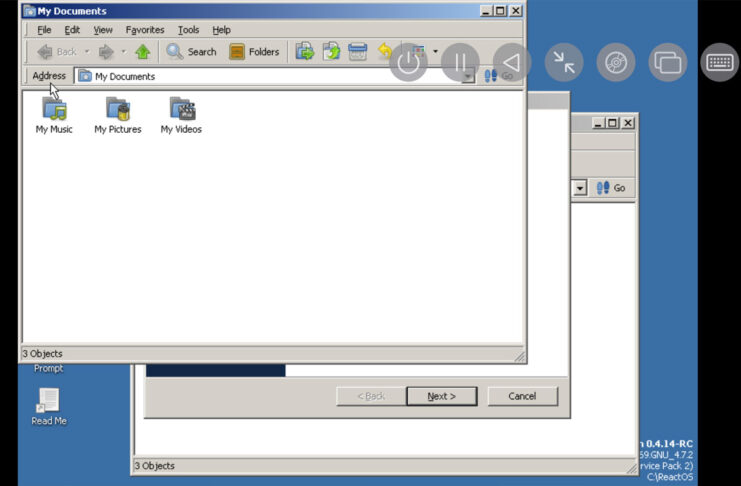Click the My Documents address bar icon
This screenshot has width=741, height=486.
(85, 76)
